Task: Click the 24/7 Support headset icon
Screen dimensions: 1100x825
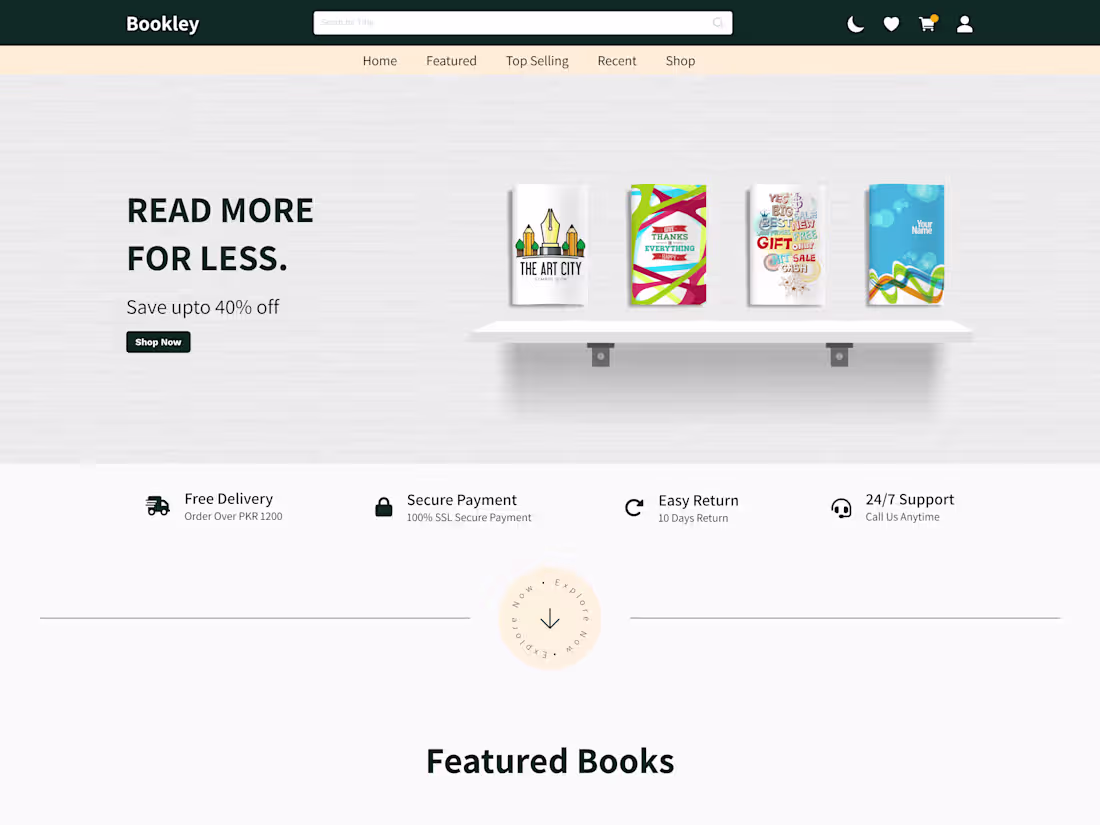Action: 842,508
